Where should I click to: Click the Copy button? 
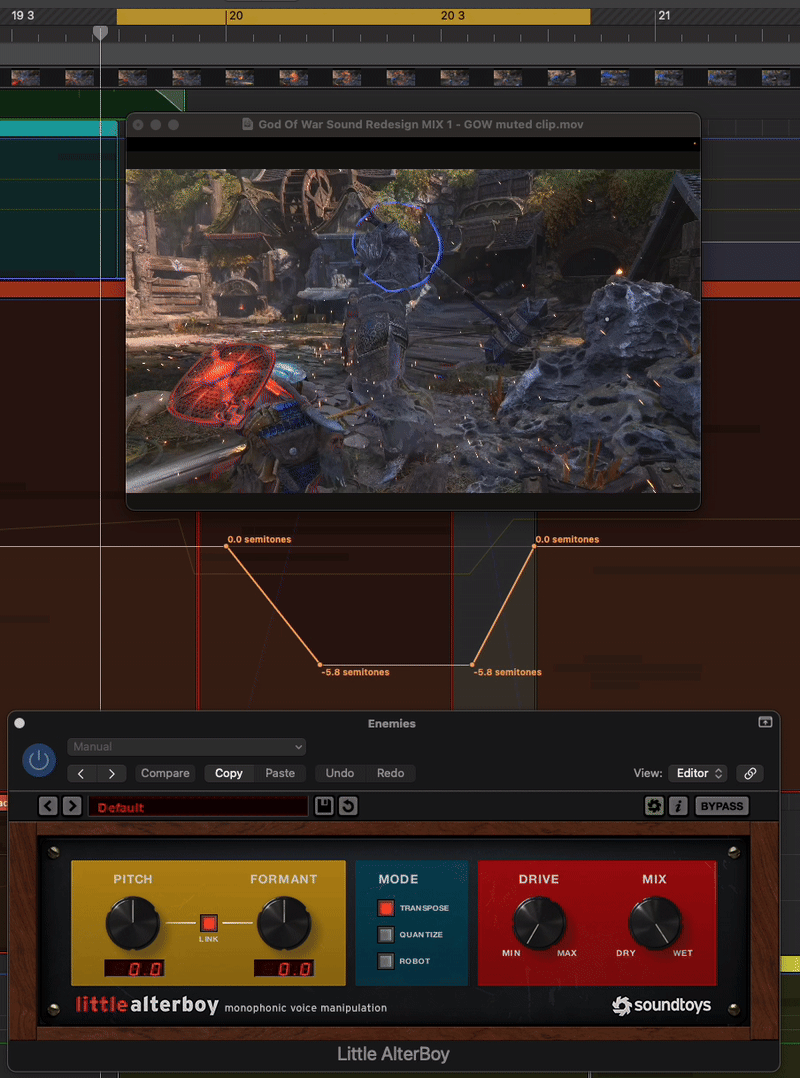point(229,773)
